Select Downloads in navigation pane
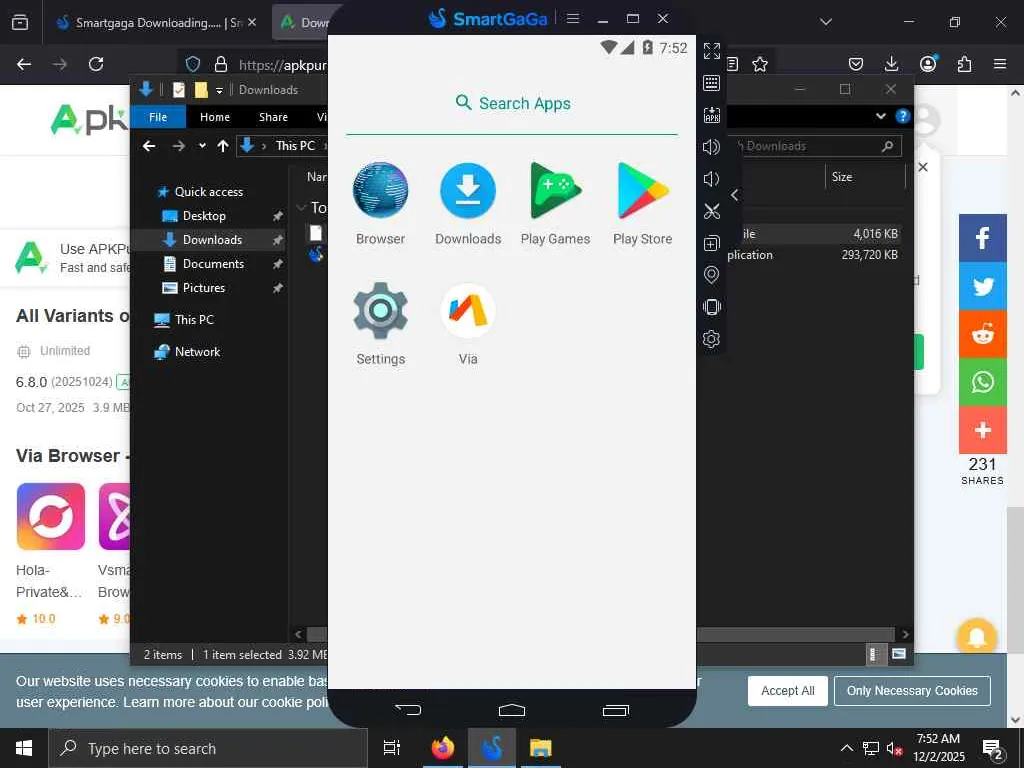The width and height of the screenshot is (1024, 768). (x=203, y=240)
